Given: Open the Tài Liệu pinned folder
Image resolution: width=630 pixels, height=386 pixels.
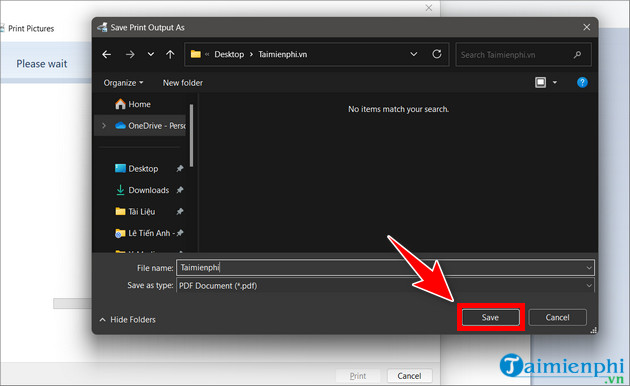Looking at the screenshot, I should [x=141, y=212].
